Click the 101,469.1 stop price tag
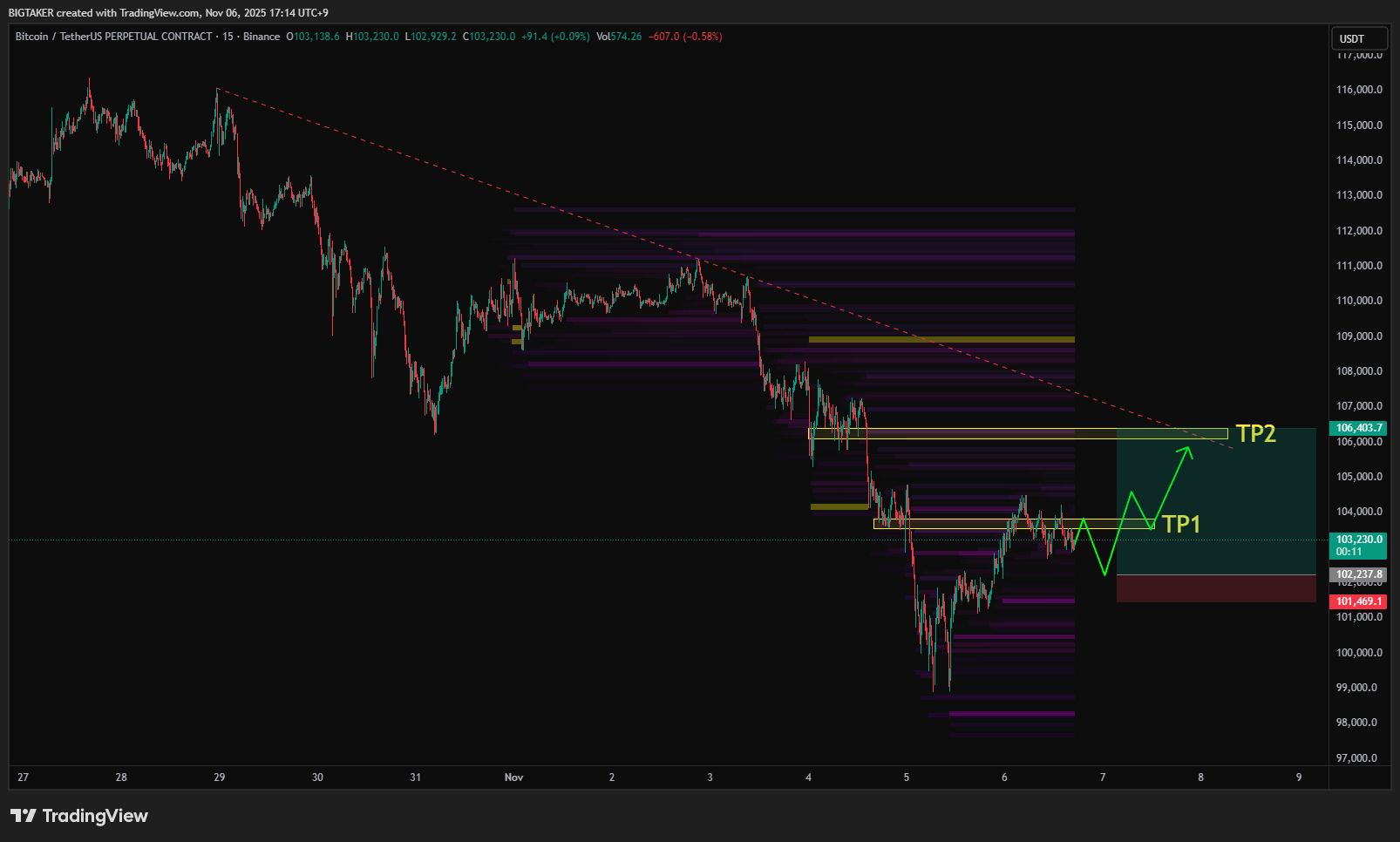Viewport: 1400px width, 842px height. pyautogui.click(x=1359, y=601)
